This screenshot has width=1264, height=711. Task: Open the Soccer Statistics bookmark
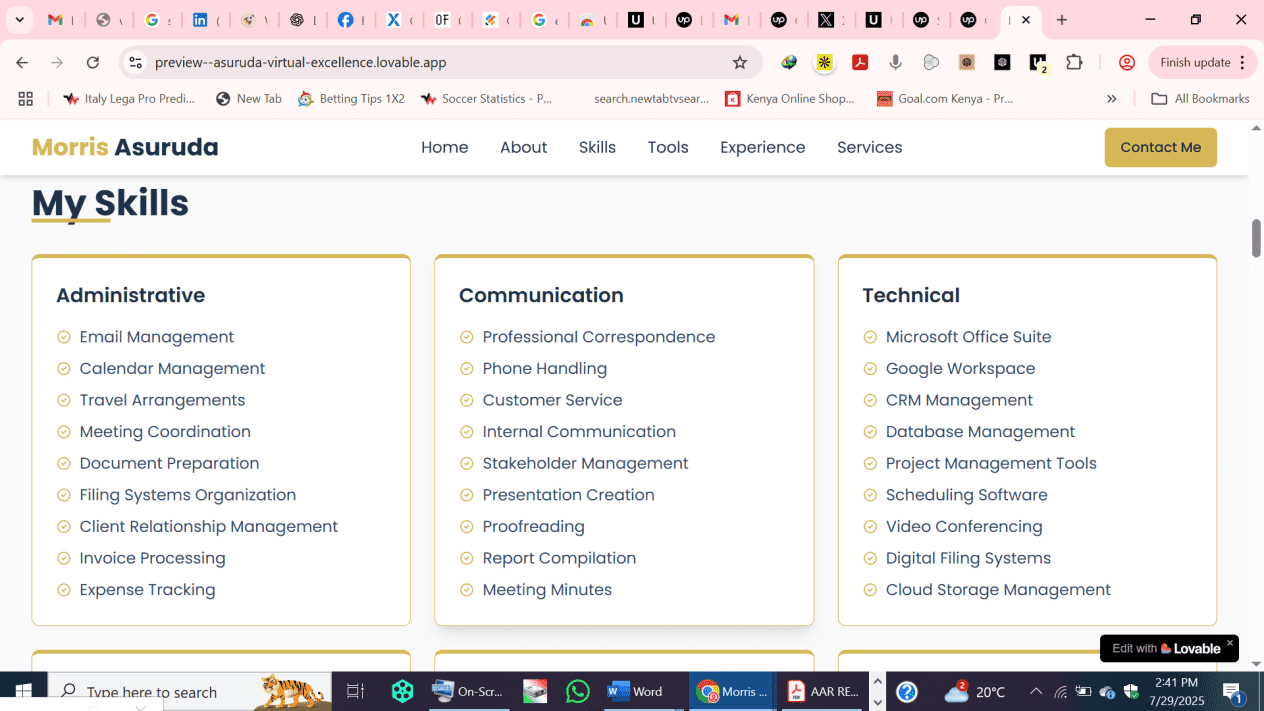(x=487, y=98)
